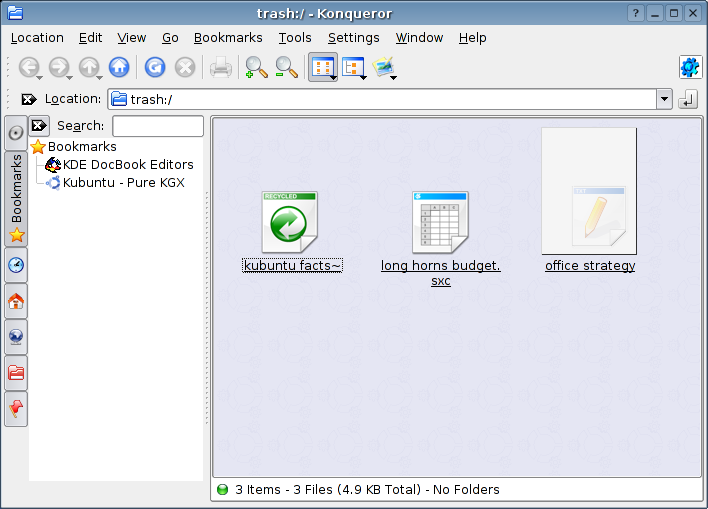Click the long horns budget.sxc file name
The height and width of the screenshot is (509, 708).
441,273
